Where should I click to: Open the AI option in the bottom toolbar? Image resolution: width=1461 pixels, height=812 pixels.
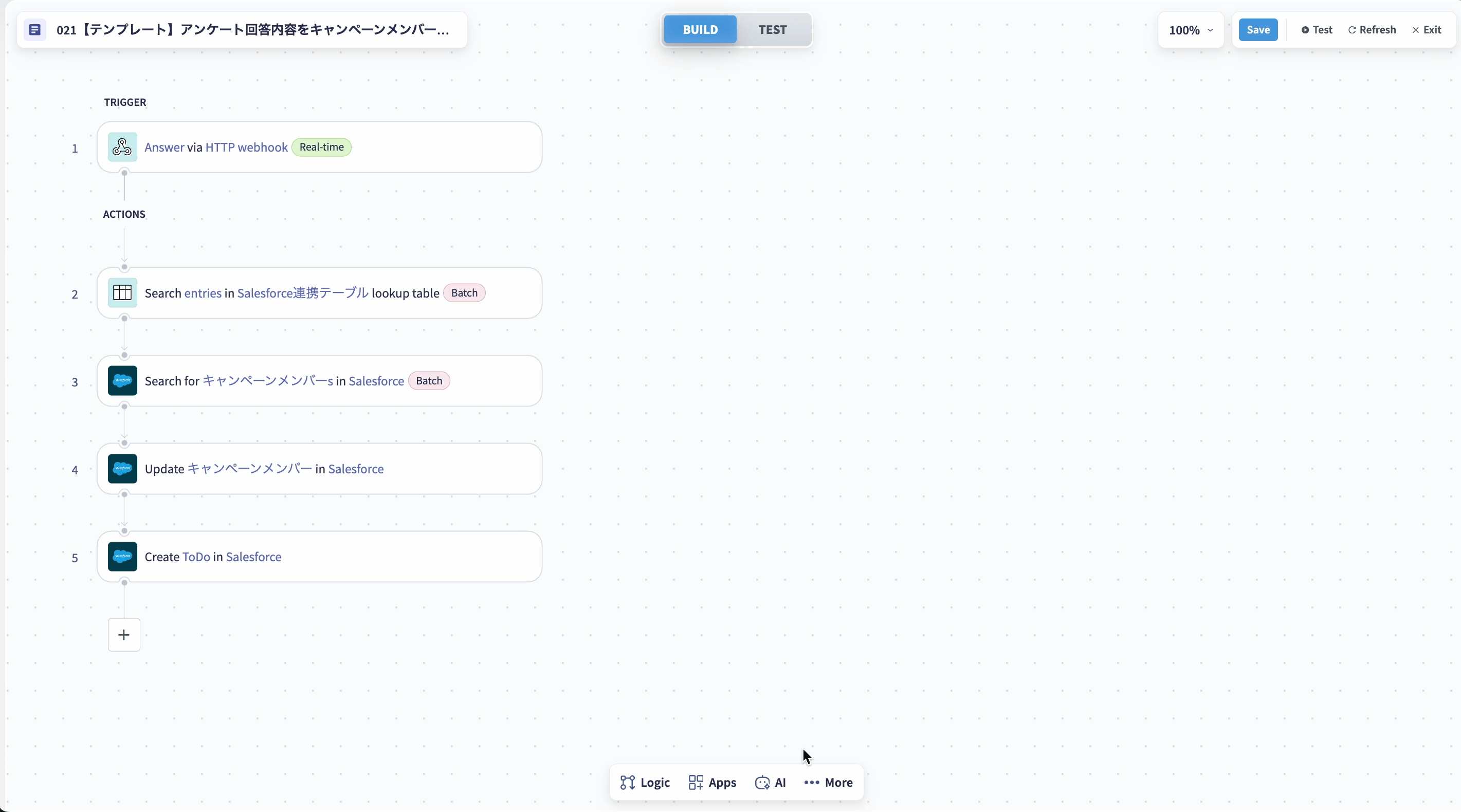(x=770, y=783)
